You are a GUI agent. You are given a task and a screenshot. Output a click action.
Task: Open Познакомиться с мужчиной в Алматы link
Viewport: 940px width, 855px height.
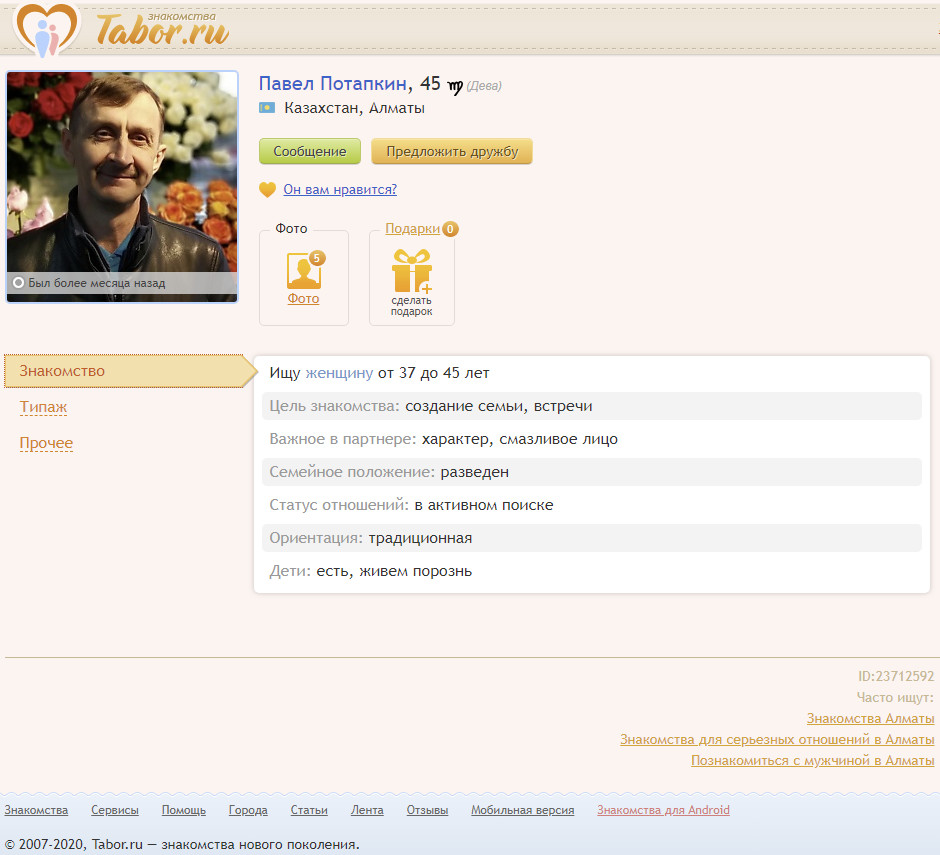click(x=812, y=760)
